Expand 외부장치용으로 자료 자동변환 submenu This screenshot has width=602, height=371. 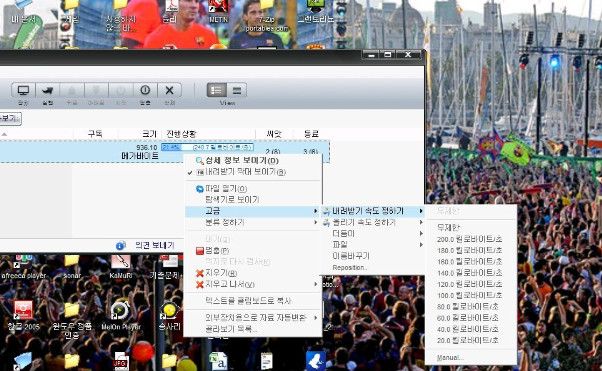[253, 318]
